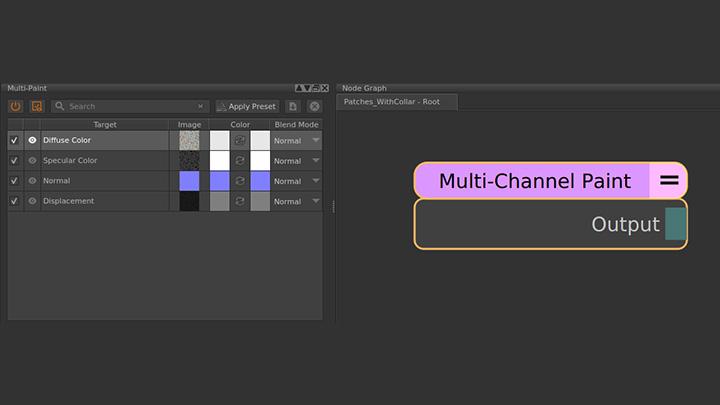Click Multi-Paint panel up-triangle icon
The height and width of the screenshot is (405, 720).
(298, 88)
